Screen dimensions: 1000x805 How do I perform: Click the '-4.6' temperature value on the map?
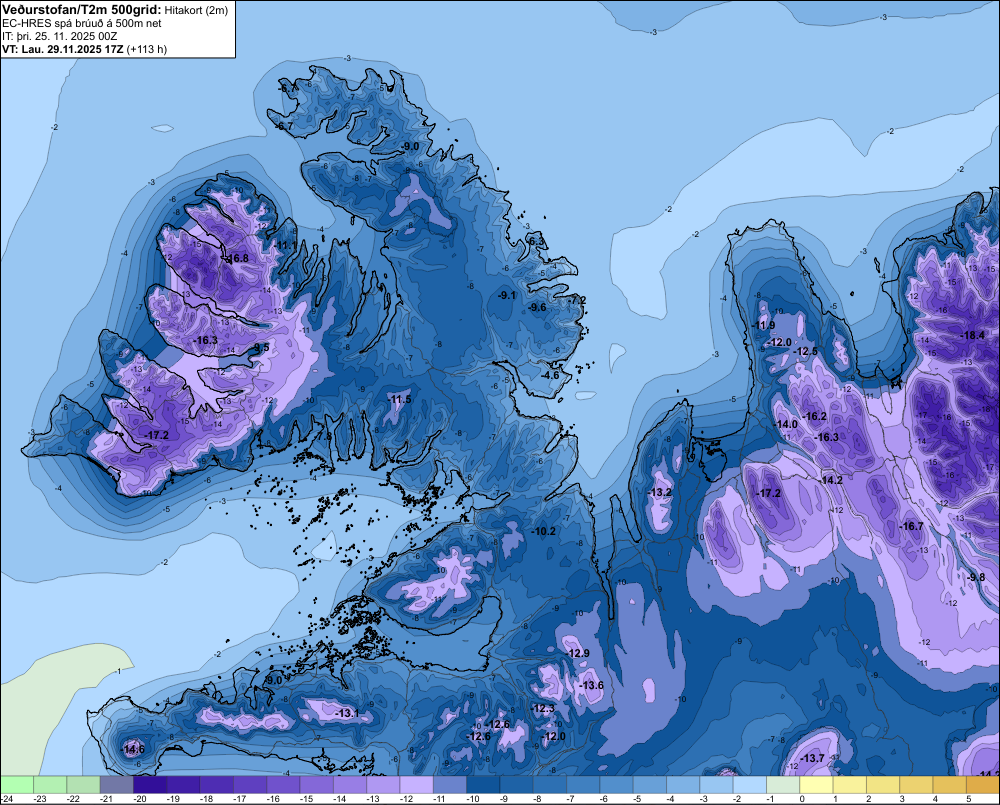(549, 375)
